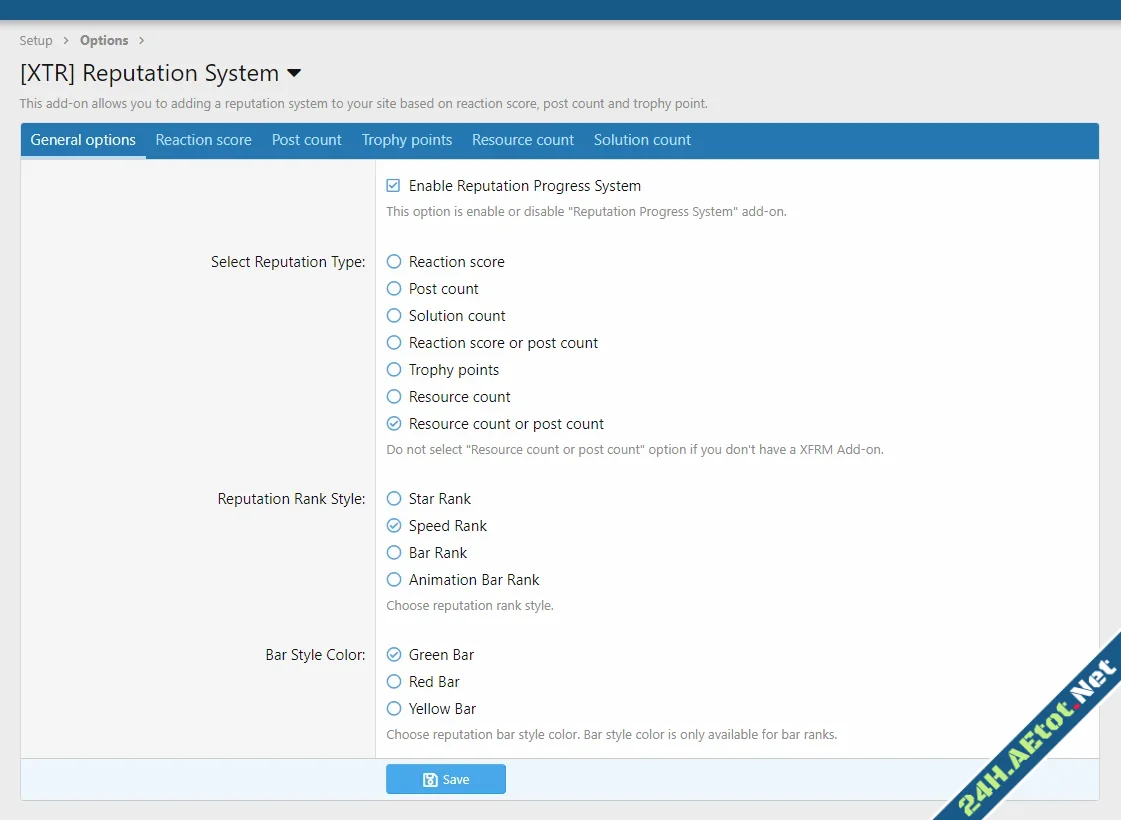Open the Options breadcrumb link
The height and width of the screenshot is (820, 1121).
(x=104, y=40)
